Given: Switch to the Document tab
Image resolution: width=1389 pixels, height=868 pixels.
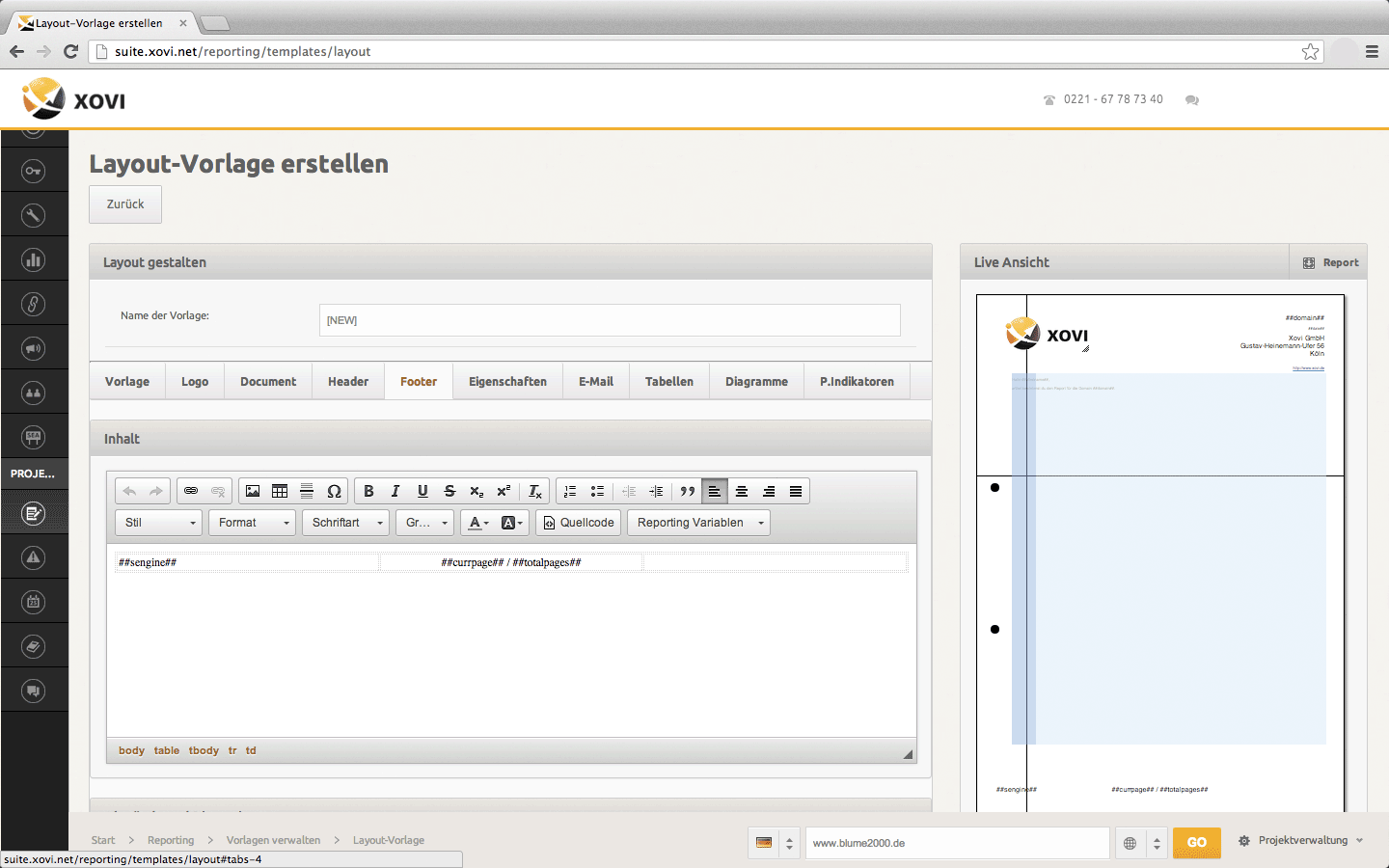Looking at the screenshot, I should click(268, 382).
